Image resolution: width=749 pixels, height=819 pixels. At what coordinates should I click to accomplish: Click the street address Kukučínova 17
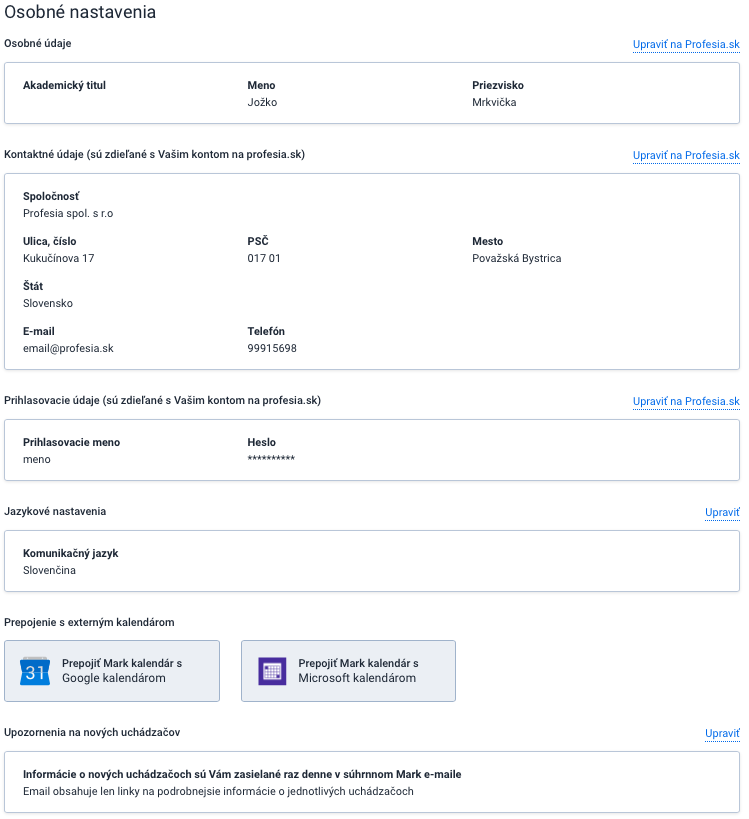pos(58,259)
